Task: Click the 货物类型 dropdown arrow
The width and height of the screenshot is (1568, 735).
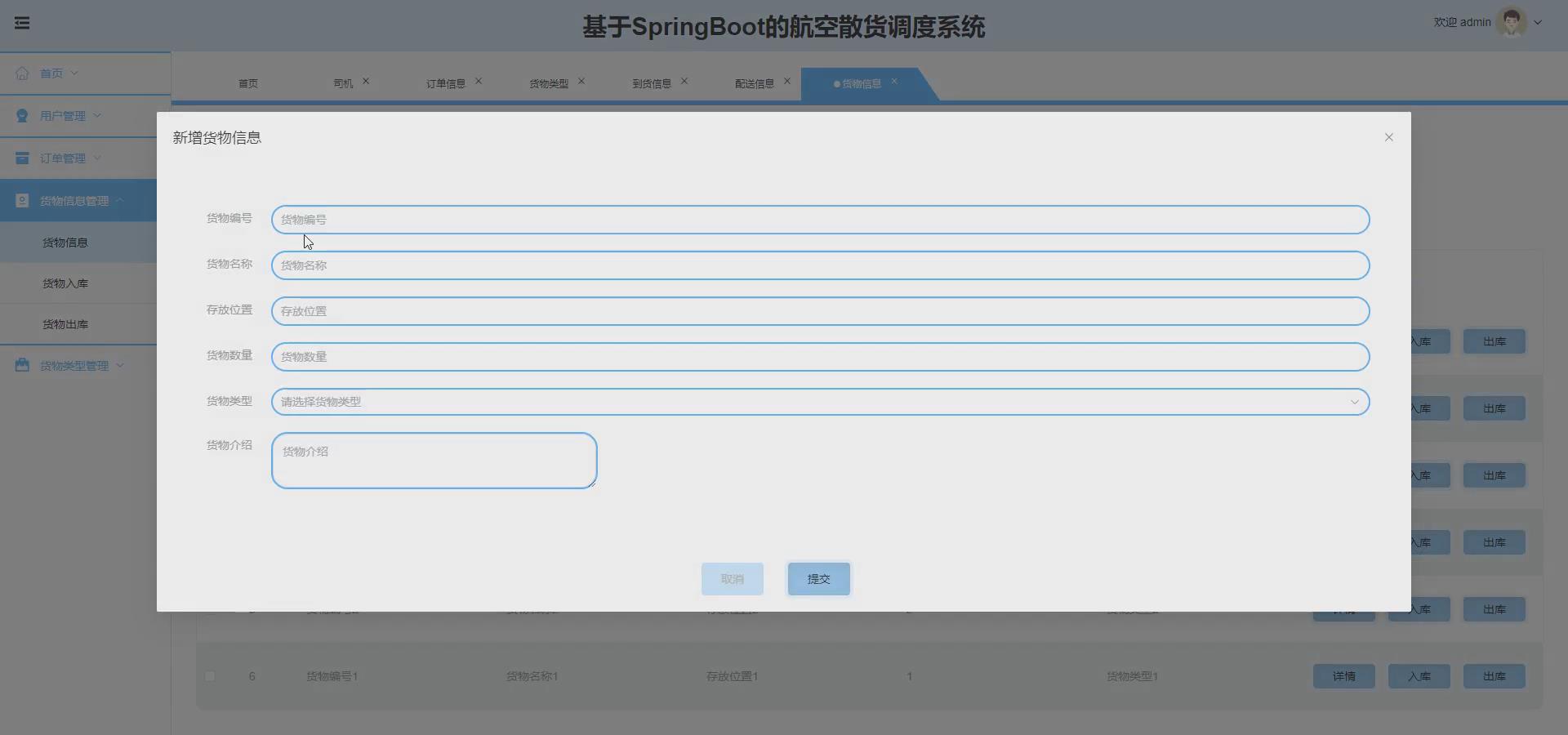Action: [1354, 402]
